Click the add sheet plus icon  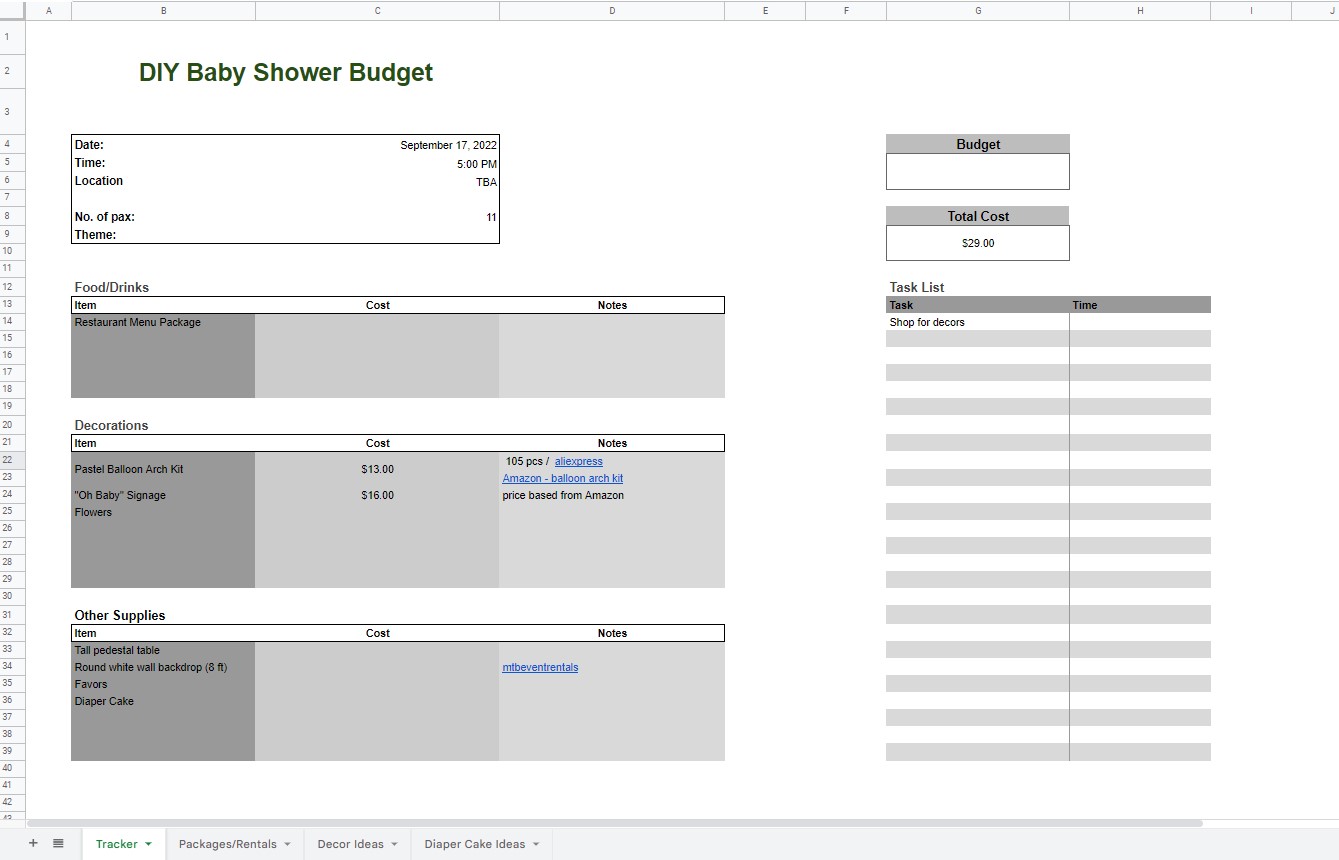click(33, 843)
